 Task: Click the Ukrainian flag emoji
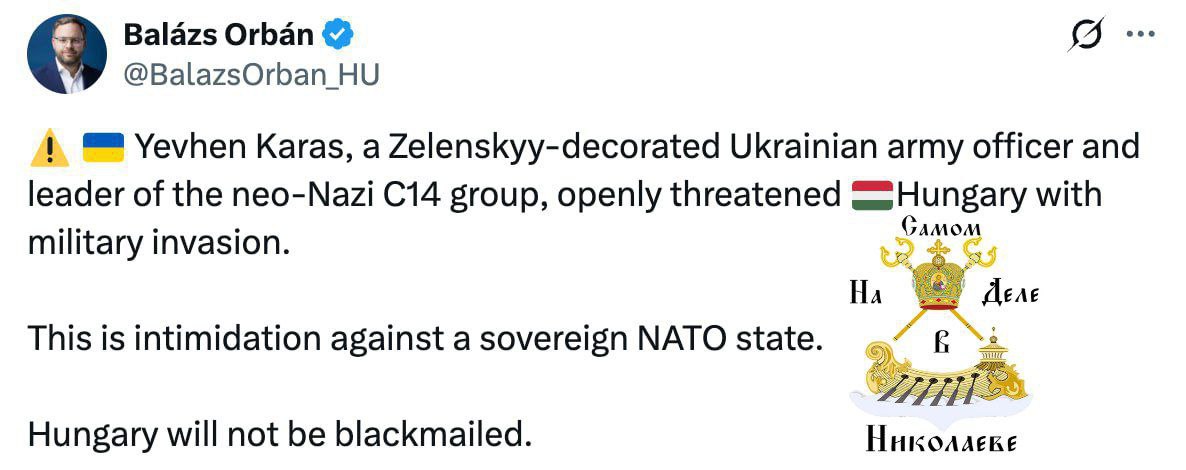click(102, 148)
